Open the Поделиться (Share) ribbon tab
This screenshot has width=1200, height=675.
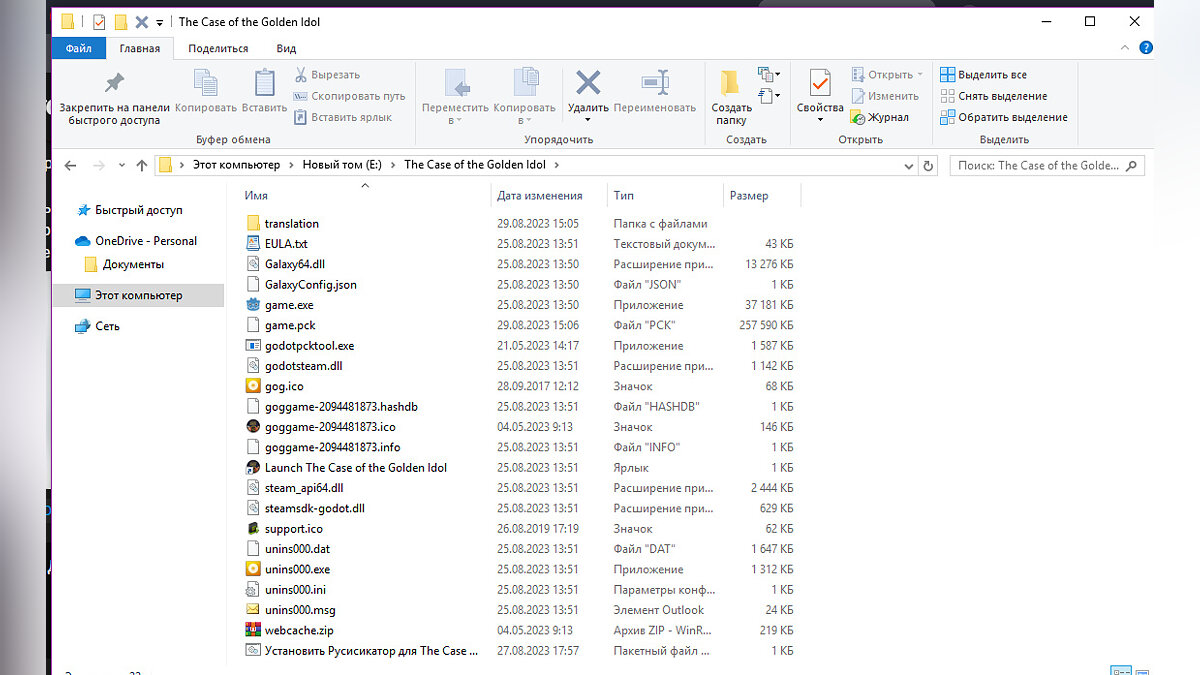(x=217, y=48)
